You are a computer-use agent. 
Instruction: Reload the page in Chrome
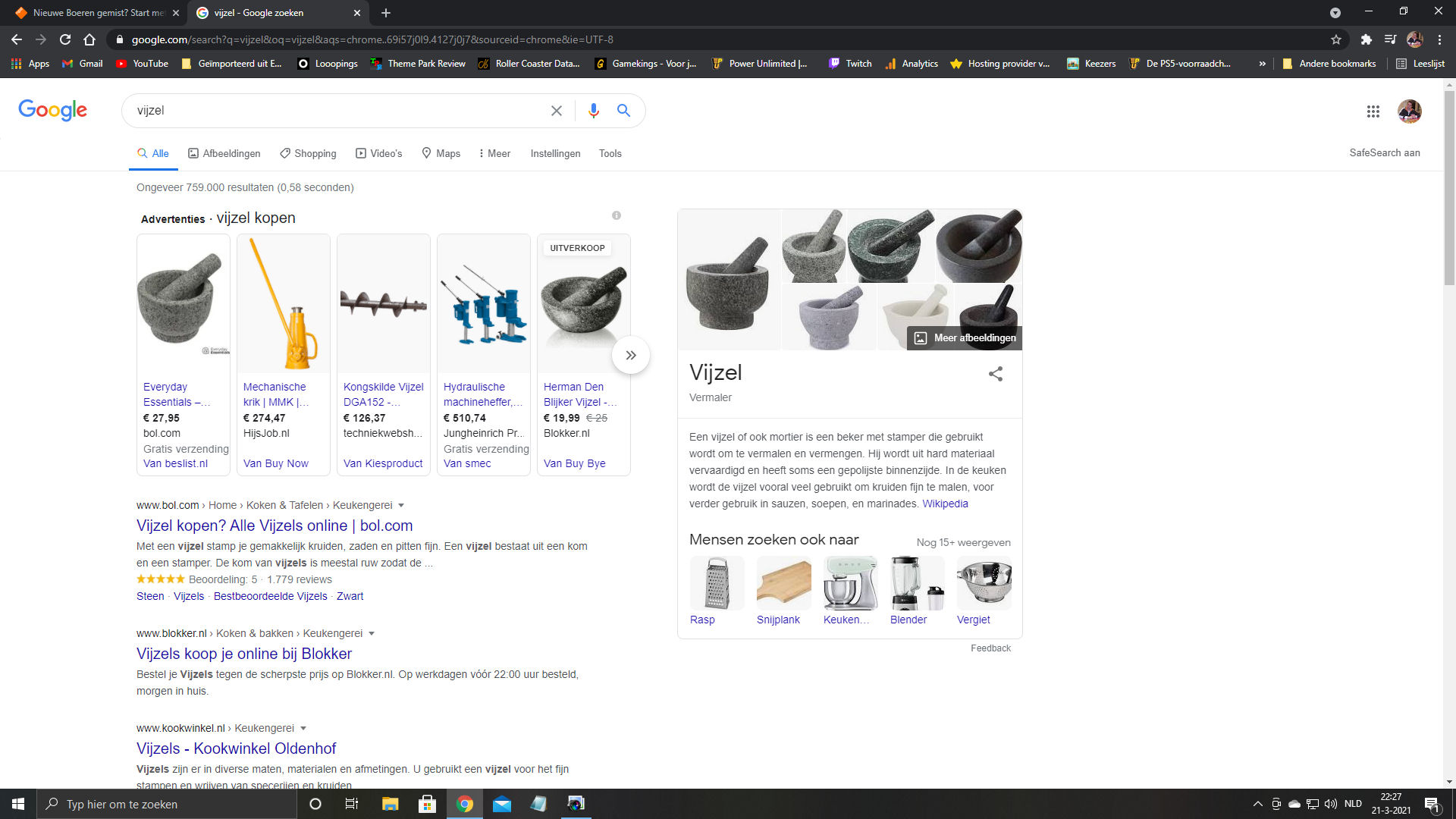click(x=65, y=39)
